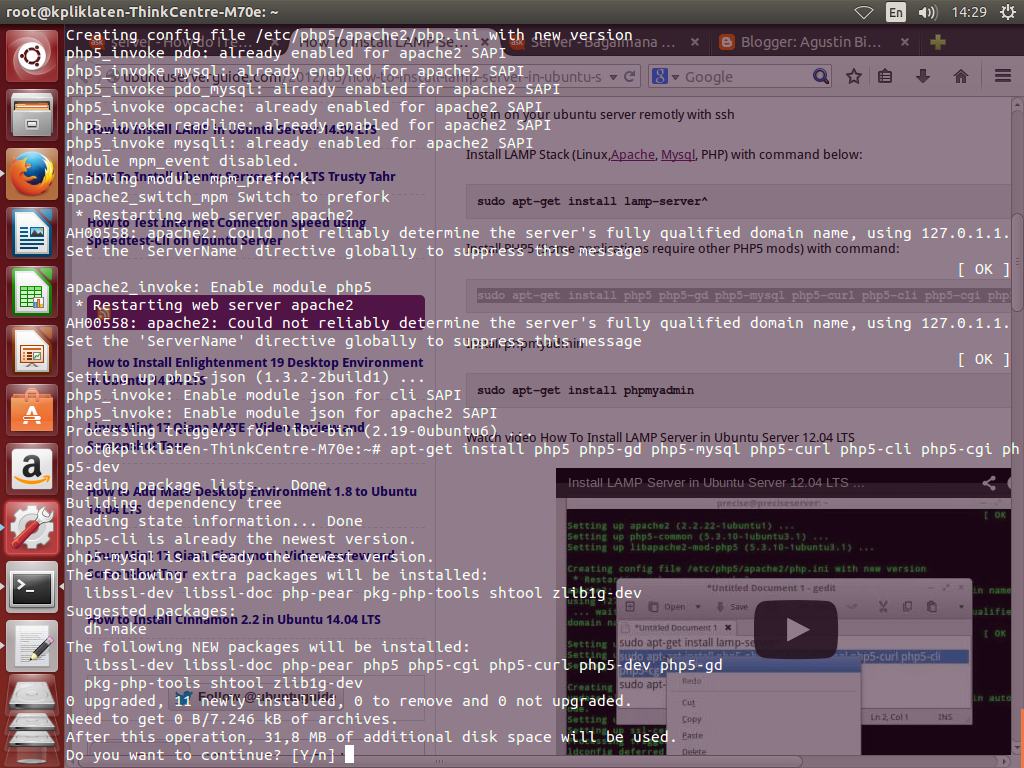Open the Firefox hamburger menu
This screenshot has width=1024, height=768.
(x=1003, y=76)
